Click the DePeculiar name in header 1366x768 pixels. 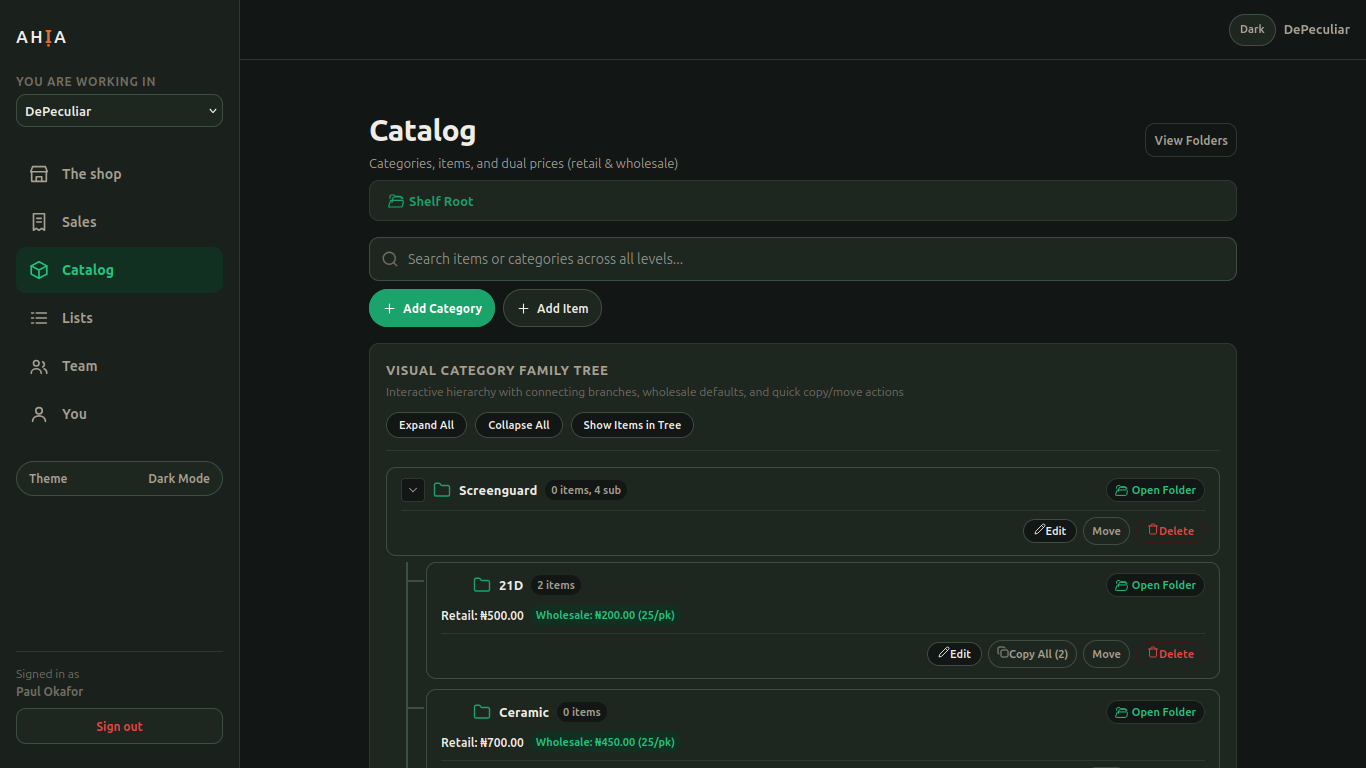pyautogui.click(x=1316, y=30)
